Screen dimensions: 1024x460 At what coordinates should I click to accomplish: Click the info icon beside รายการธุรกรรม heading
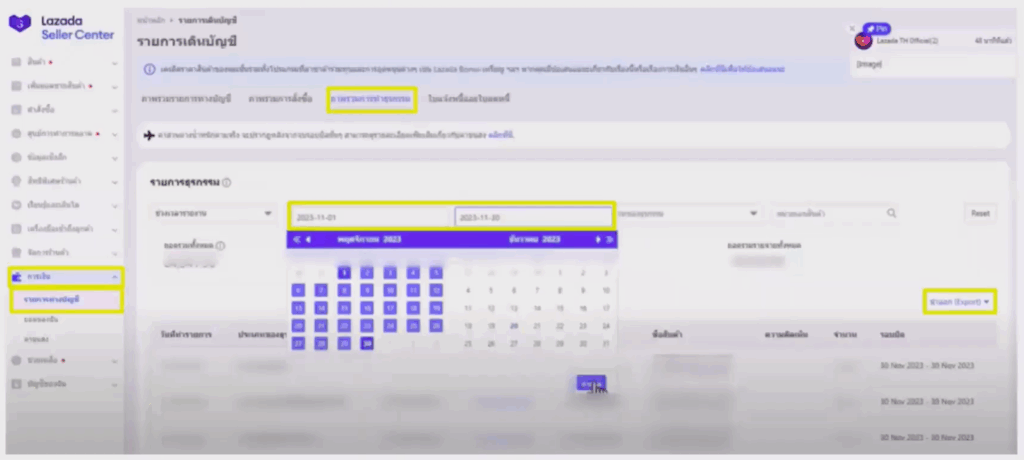point(227,183)
